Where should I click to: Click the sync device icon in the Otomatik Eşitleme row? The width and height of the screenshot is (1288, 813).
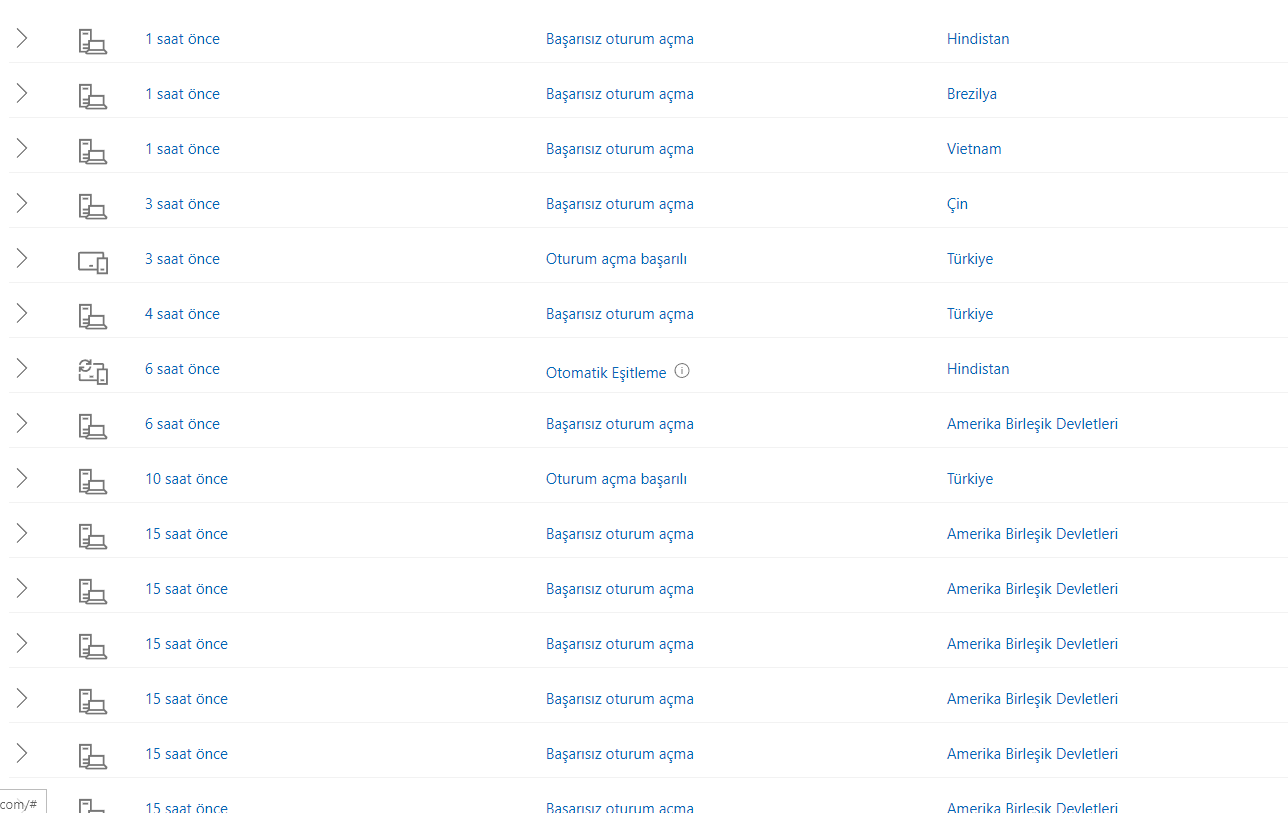[93, 371]
